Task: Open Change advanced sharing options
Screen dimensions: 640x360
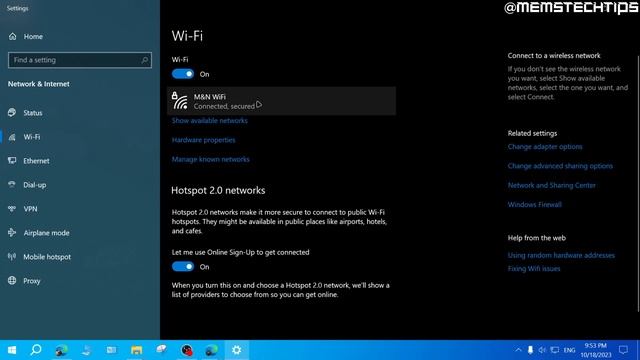Action: coord(560,166)
